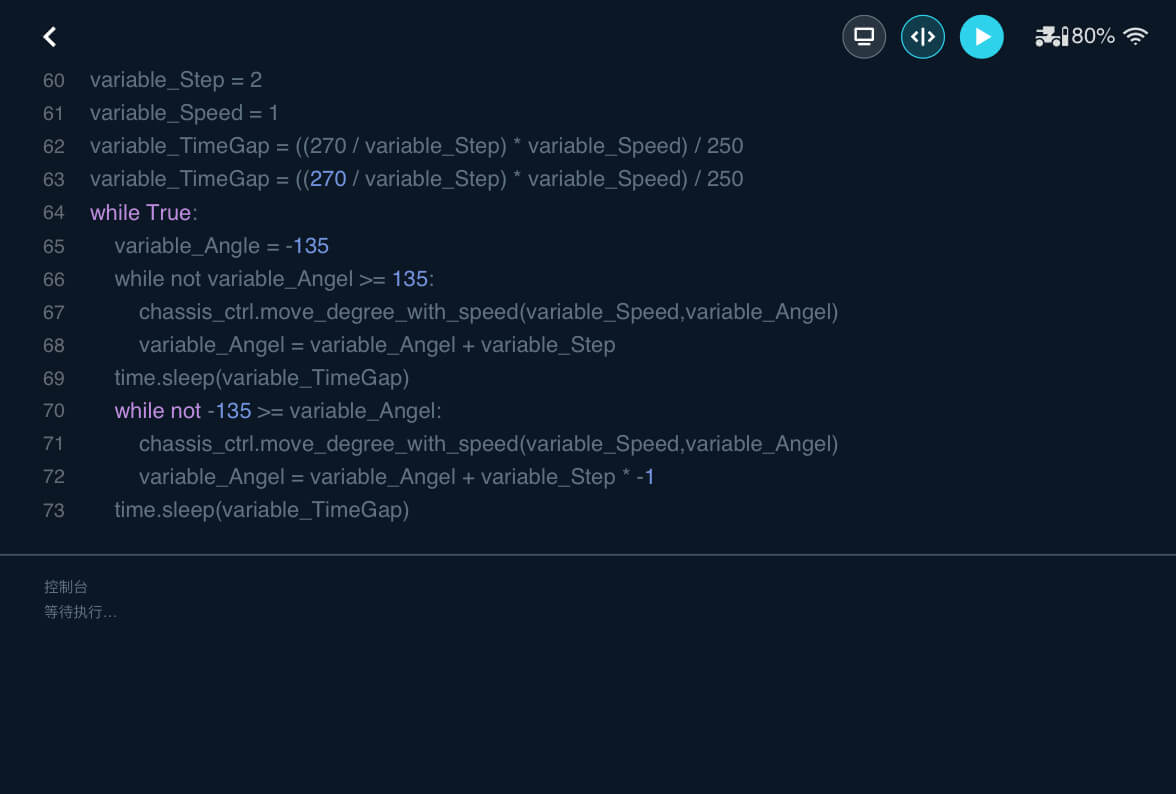
Task: Click the 等待执行 console status text
Action: [80, 612]
